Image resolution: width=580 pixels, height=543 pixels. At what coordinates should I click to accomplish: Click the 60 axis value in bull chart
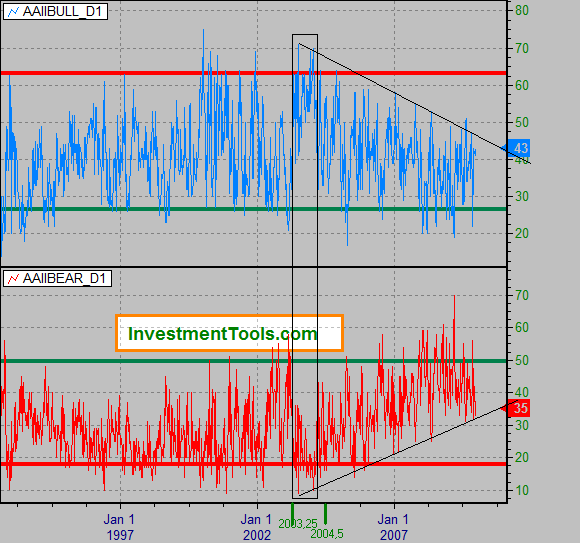(522, 85)
